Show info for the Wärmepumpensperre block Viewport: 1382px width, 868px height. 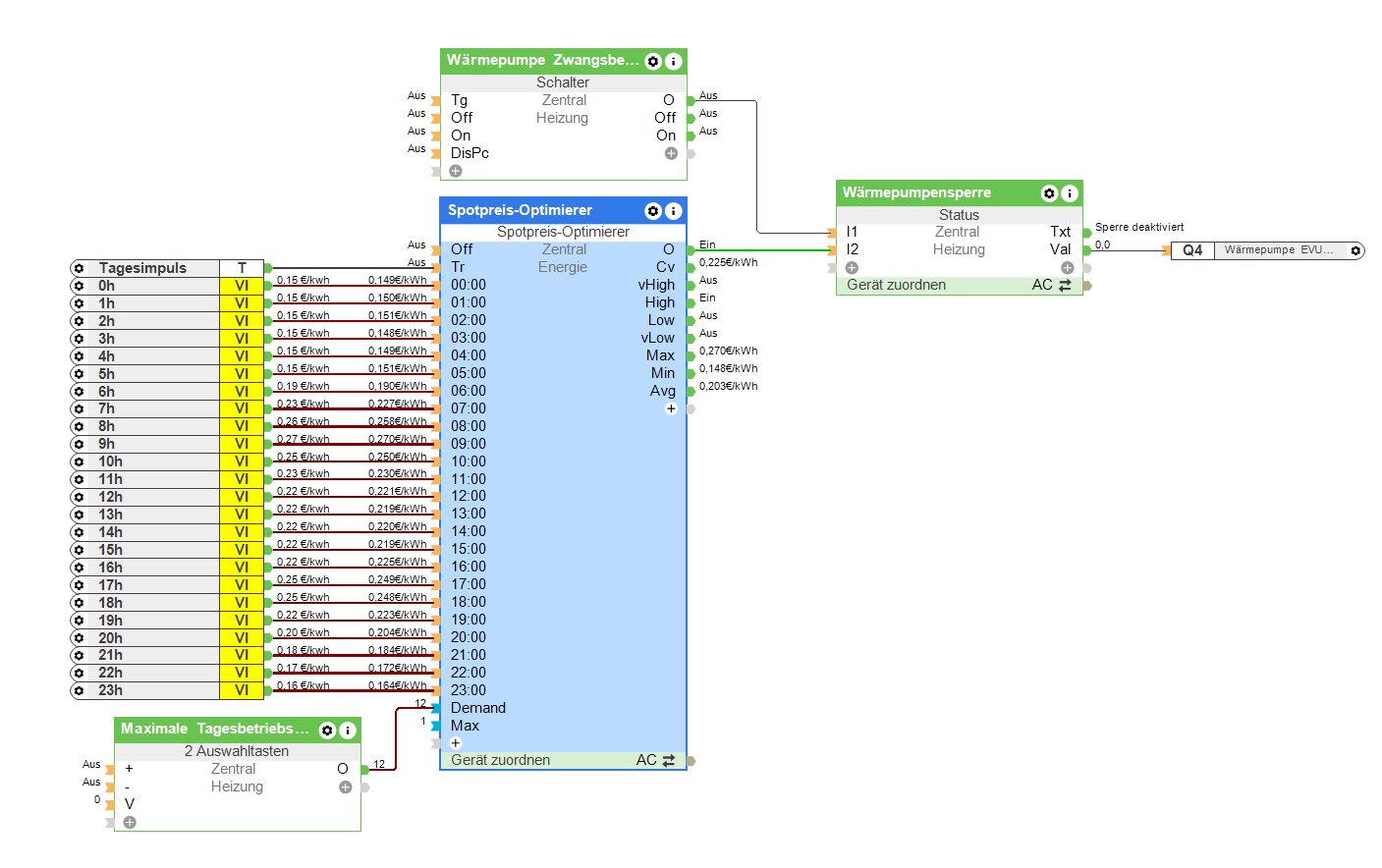[x=1070, y=193]
